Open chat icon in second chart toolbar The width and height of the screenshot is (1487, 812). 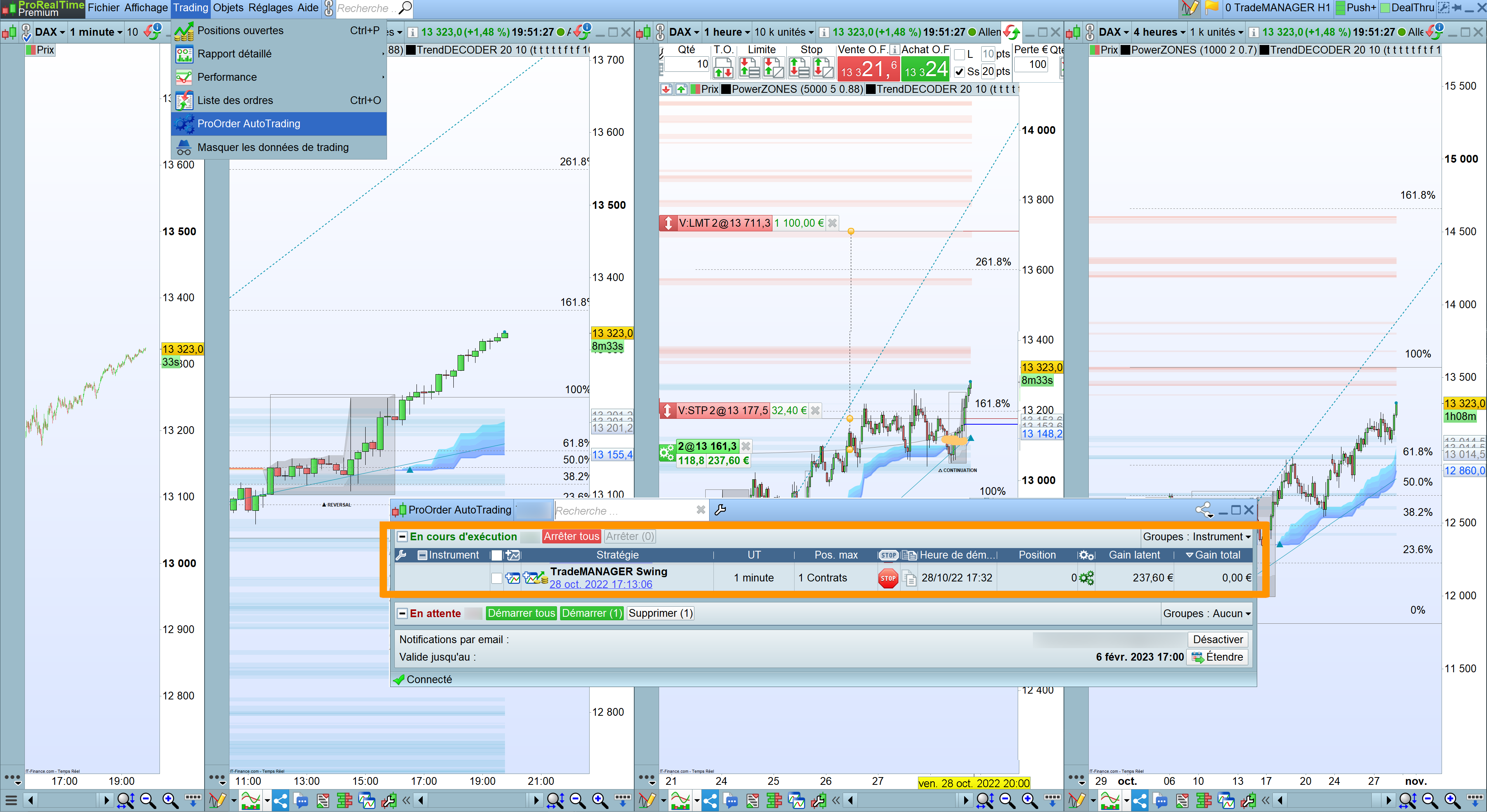click(x=301, y=800)
